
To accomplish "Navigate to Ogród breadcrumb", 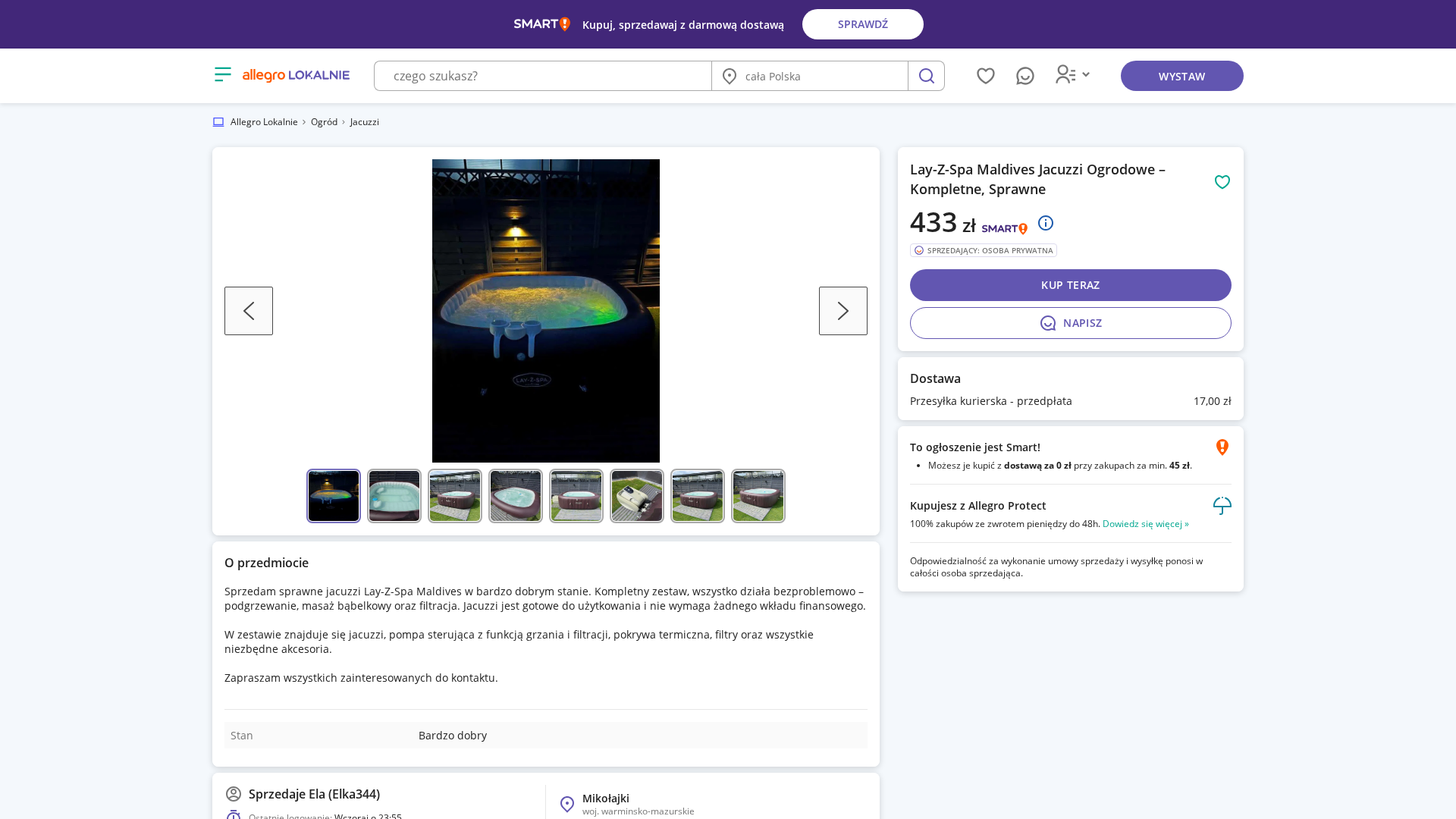I will [324, 122].
